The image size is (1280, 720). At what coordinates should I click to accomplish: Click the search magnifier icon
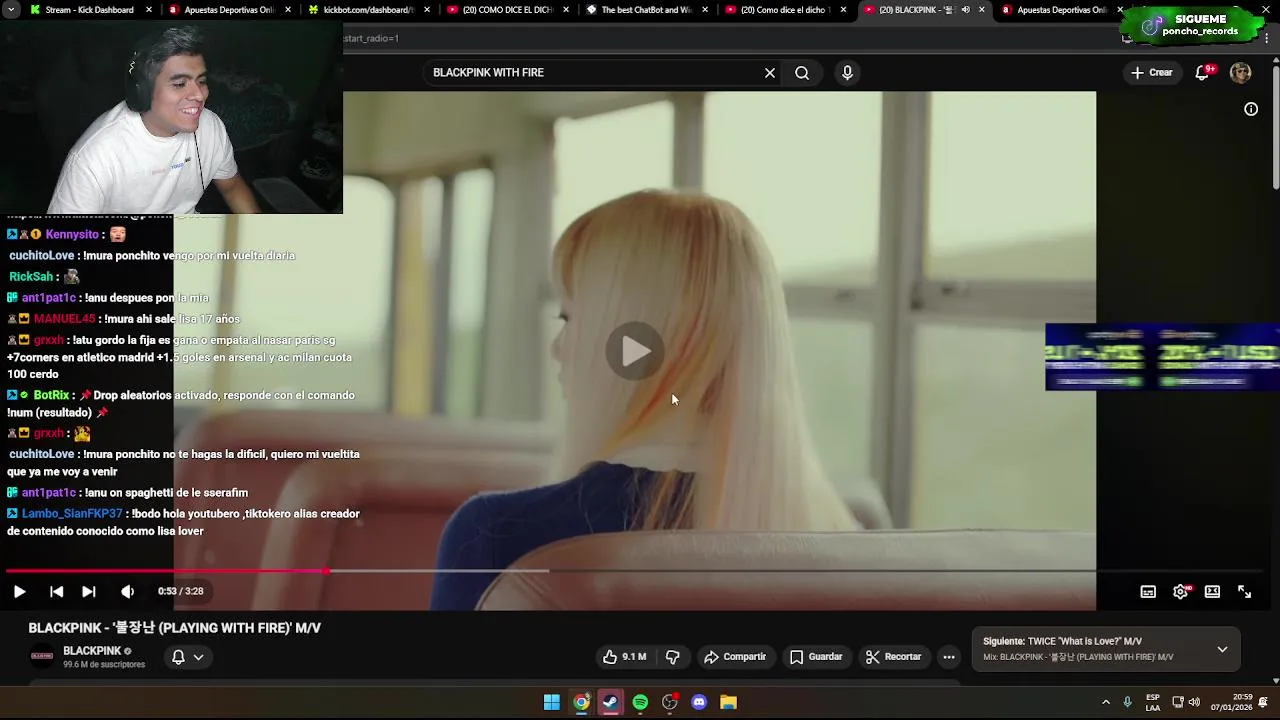point(802,73)
